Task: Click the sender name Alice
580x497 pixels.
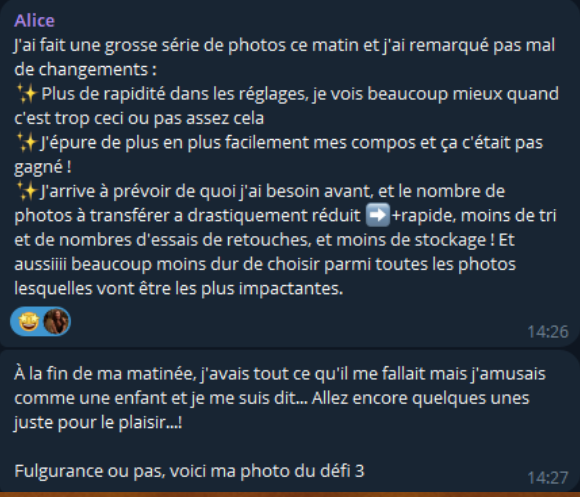Action: click(x=34, y=21)
